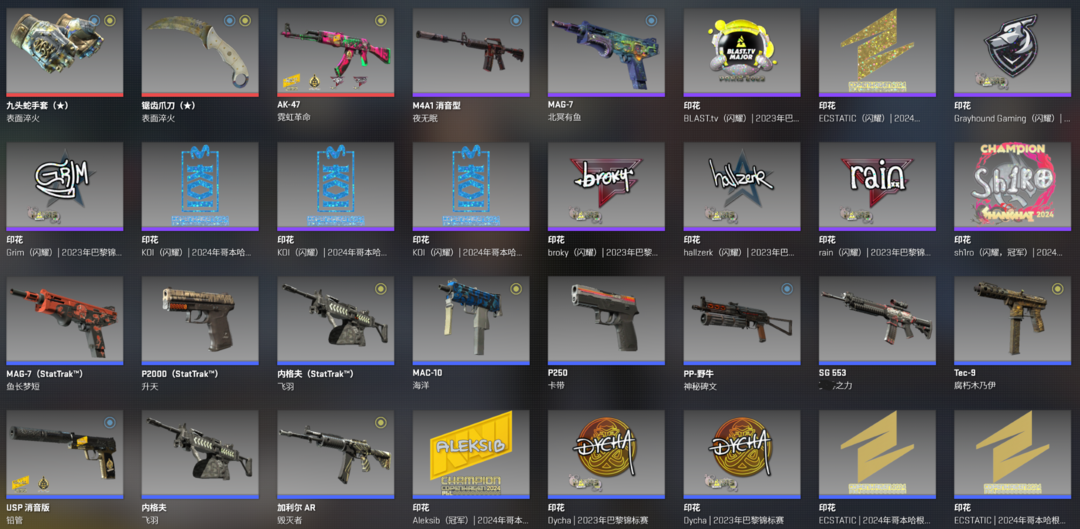1080x529 pixels.
Task: Select the Grayhound Gaming wolf sticker
Action: (x=1012, y=52)
